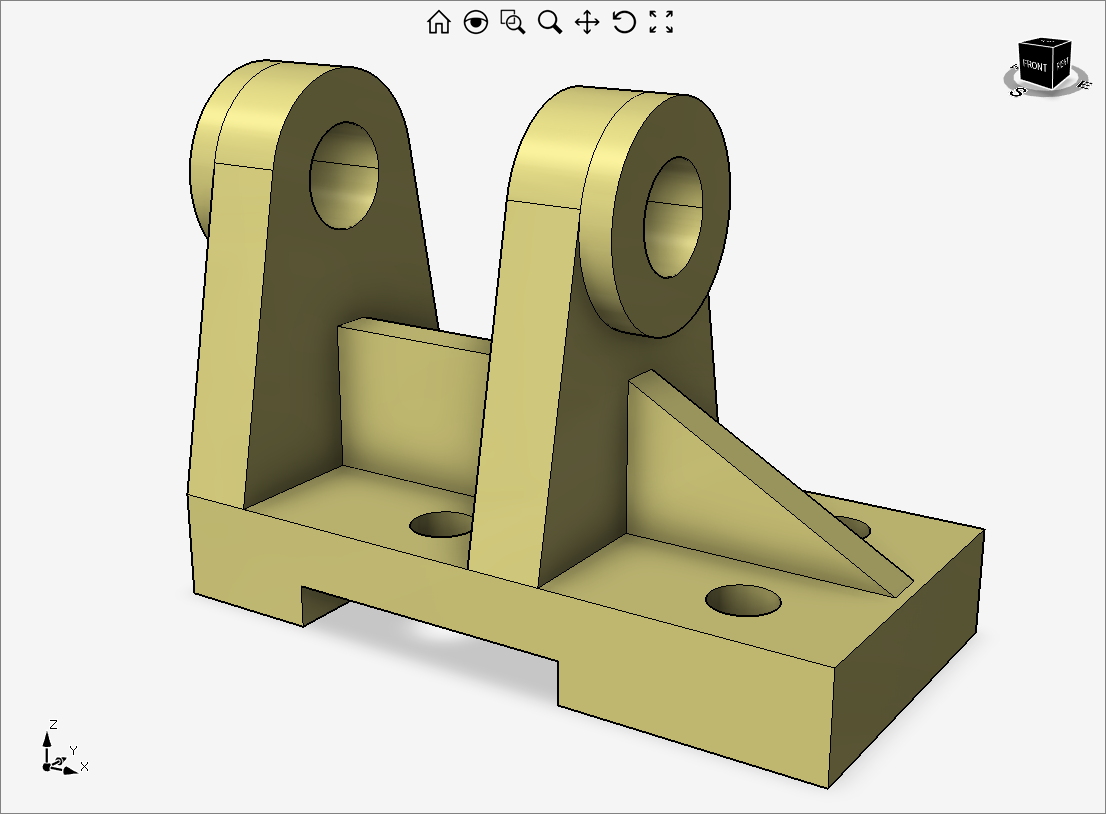The image size is (1106, 814).
Task: Select the bore hole in the left lug
Action: [x=345, y=176]
